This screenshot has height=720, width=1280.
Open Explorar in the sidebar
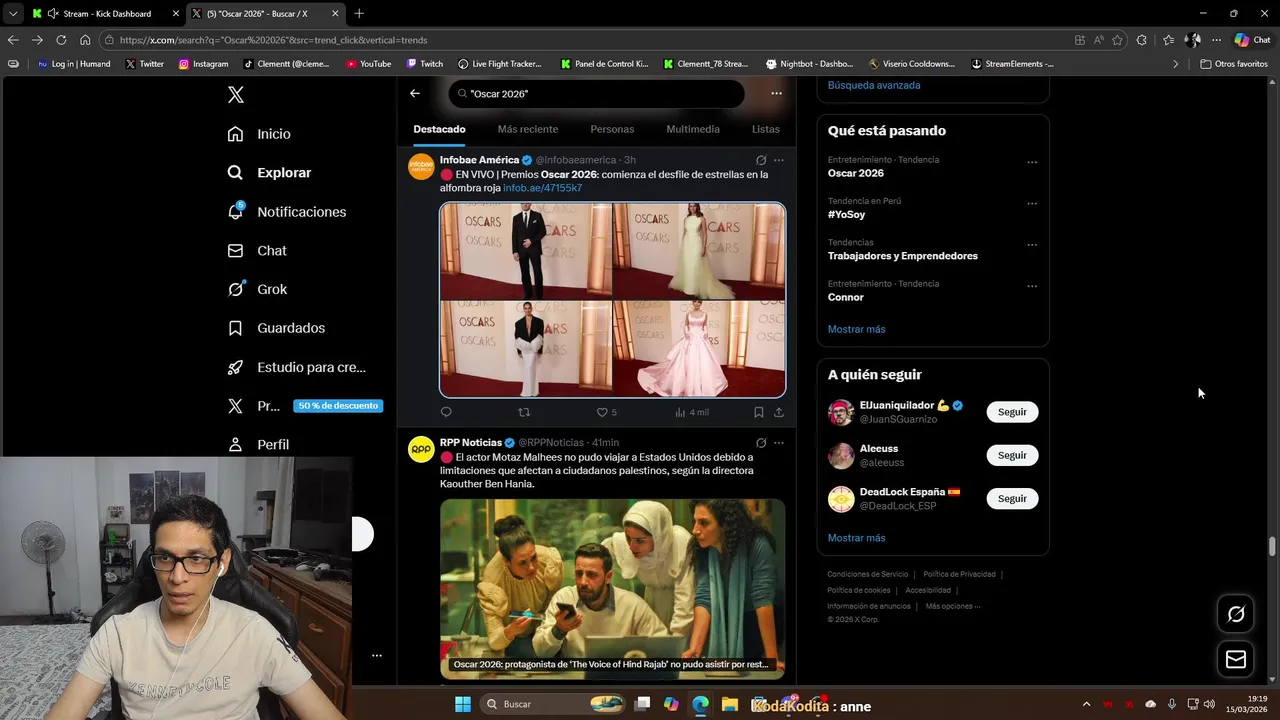(269, 173)
